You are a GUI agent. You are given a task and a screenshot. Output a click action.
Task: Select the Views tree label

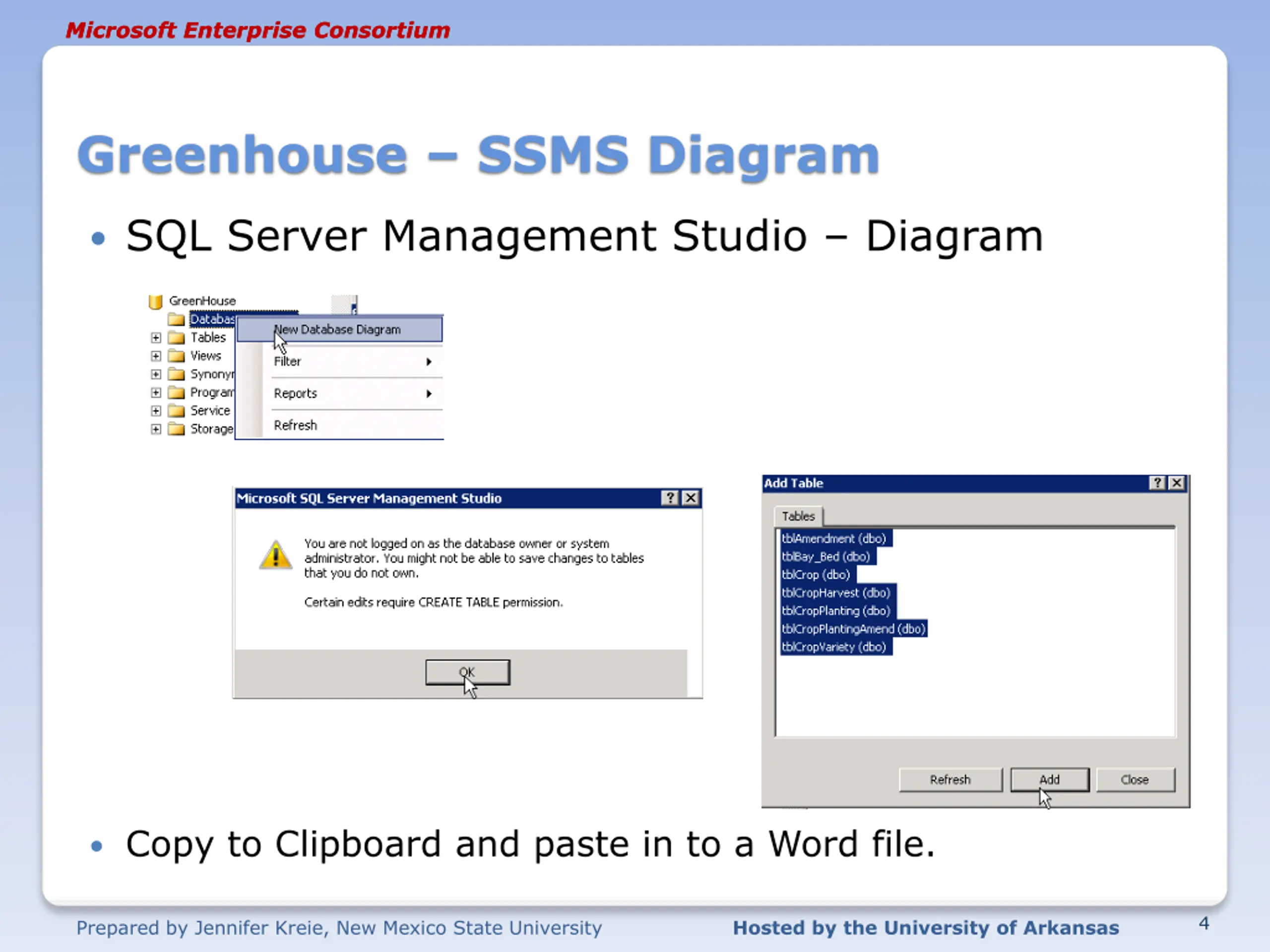(x=205, y=356)
